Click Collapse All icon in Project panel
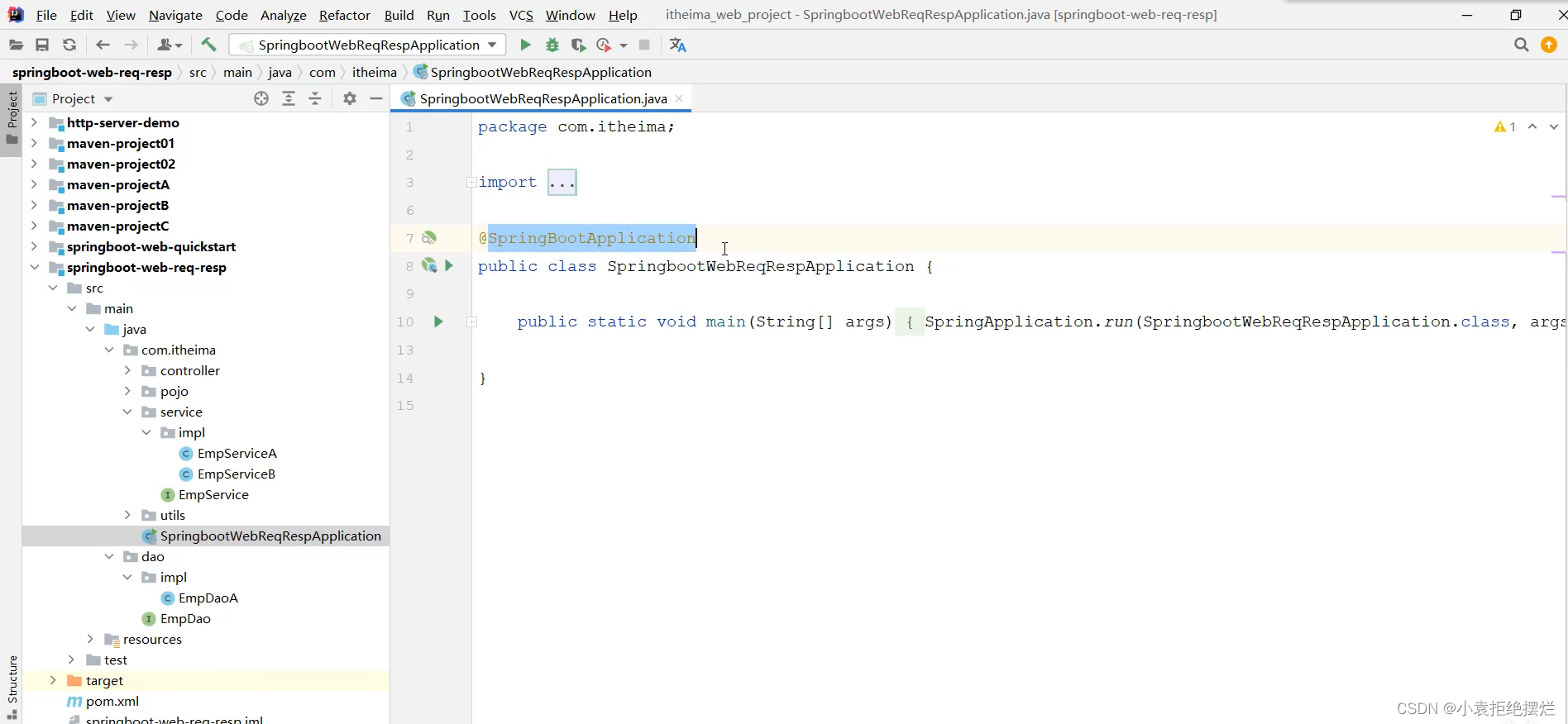The height and width of the screenshot is (724, 1568). pyautogui.click(x=315, y=98)
